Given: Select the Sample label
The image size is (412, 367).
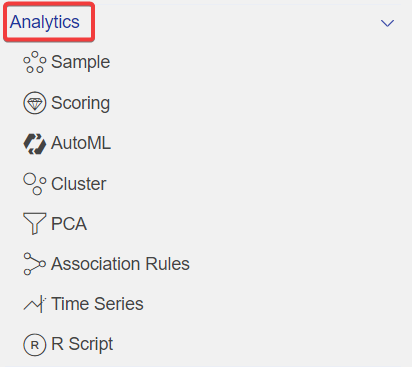Looking at the screenshot, I should coord(80,62).
